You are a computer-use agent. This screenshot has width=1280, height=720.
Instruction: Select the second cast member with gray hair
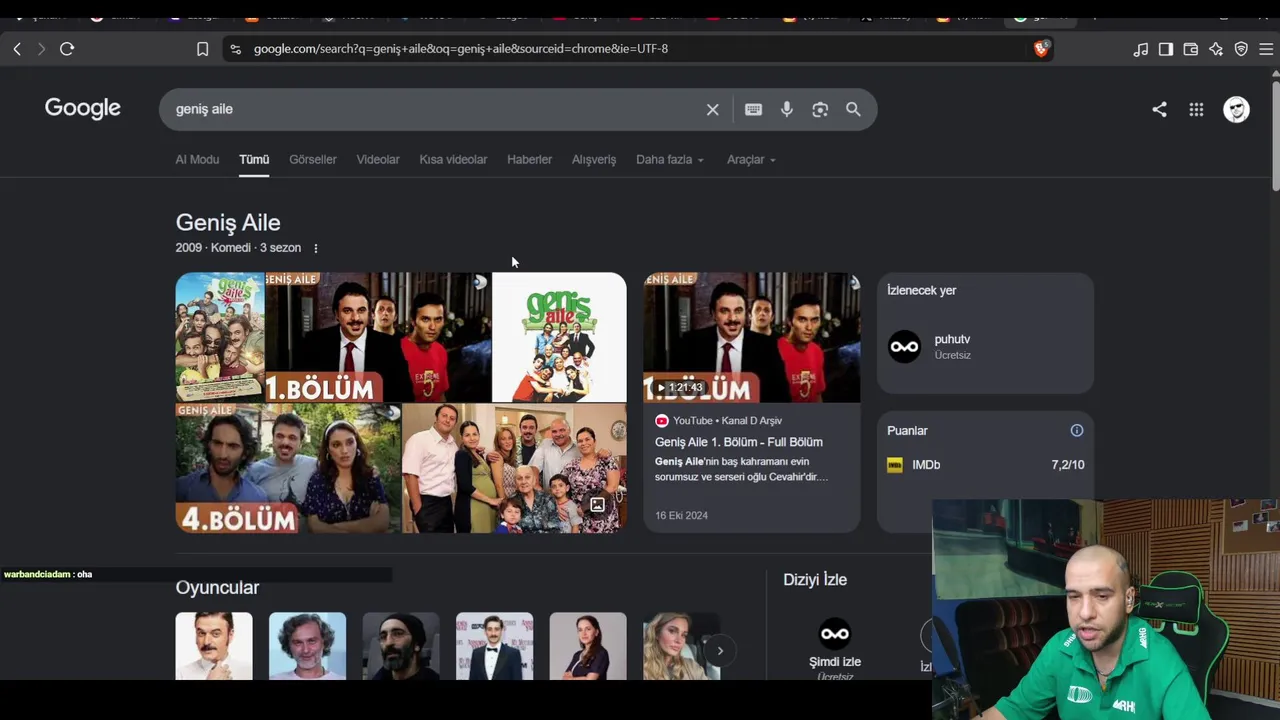[307, 646]
